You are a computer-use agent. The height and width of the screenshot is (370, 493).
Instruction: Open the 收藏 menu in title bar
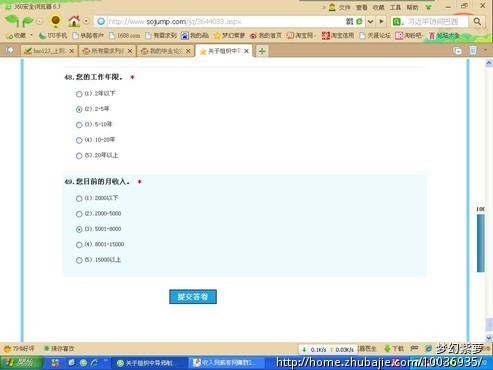[379, 7]
